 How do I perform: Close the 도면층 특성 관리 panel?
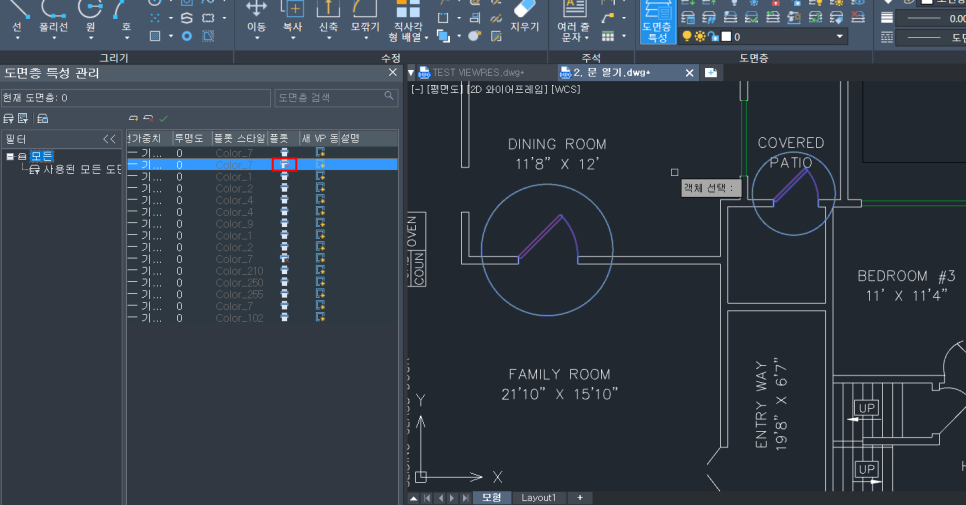pyautogui.click(x=393, y=73)
